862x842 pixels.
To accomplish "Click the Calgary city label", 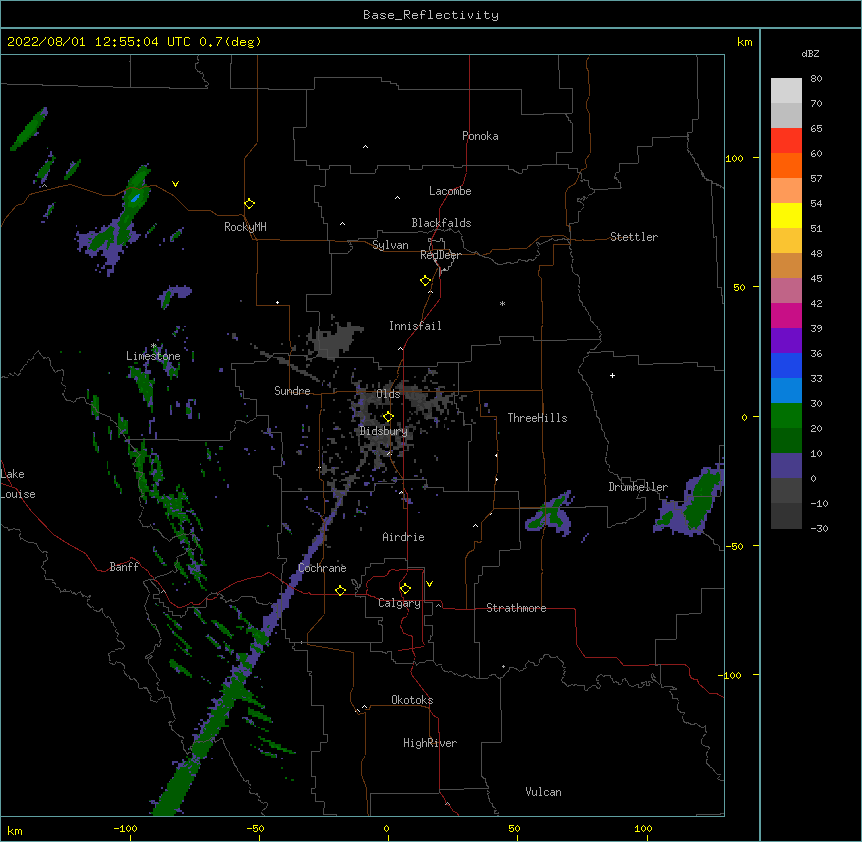I will [x=399, y=603].
